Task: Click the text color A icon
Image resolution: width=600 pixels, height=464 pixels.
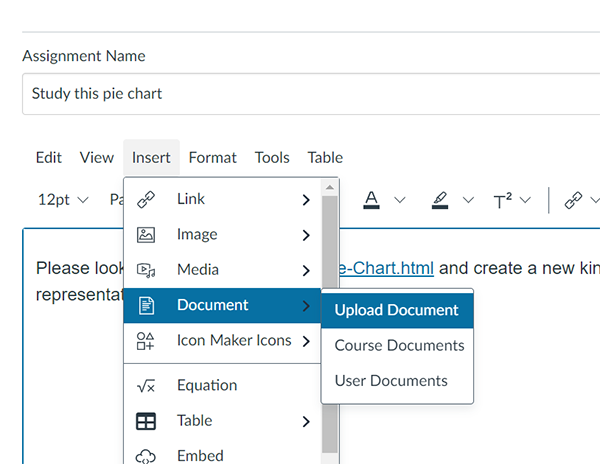Action: click(x=371, y=200)
